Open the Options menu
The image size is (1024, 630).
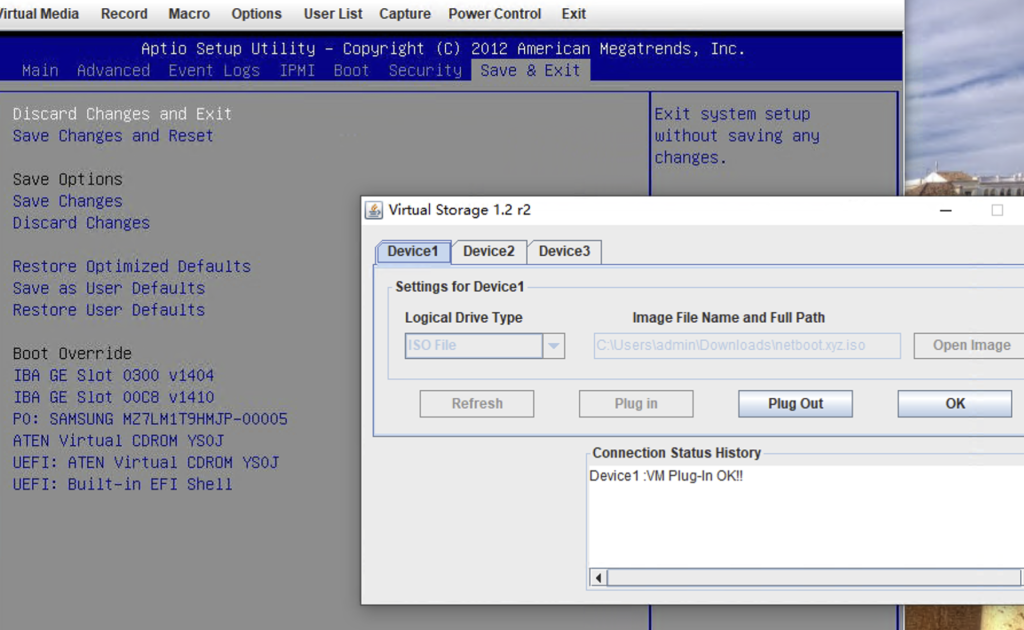[x=256, y=14]
